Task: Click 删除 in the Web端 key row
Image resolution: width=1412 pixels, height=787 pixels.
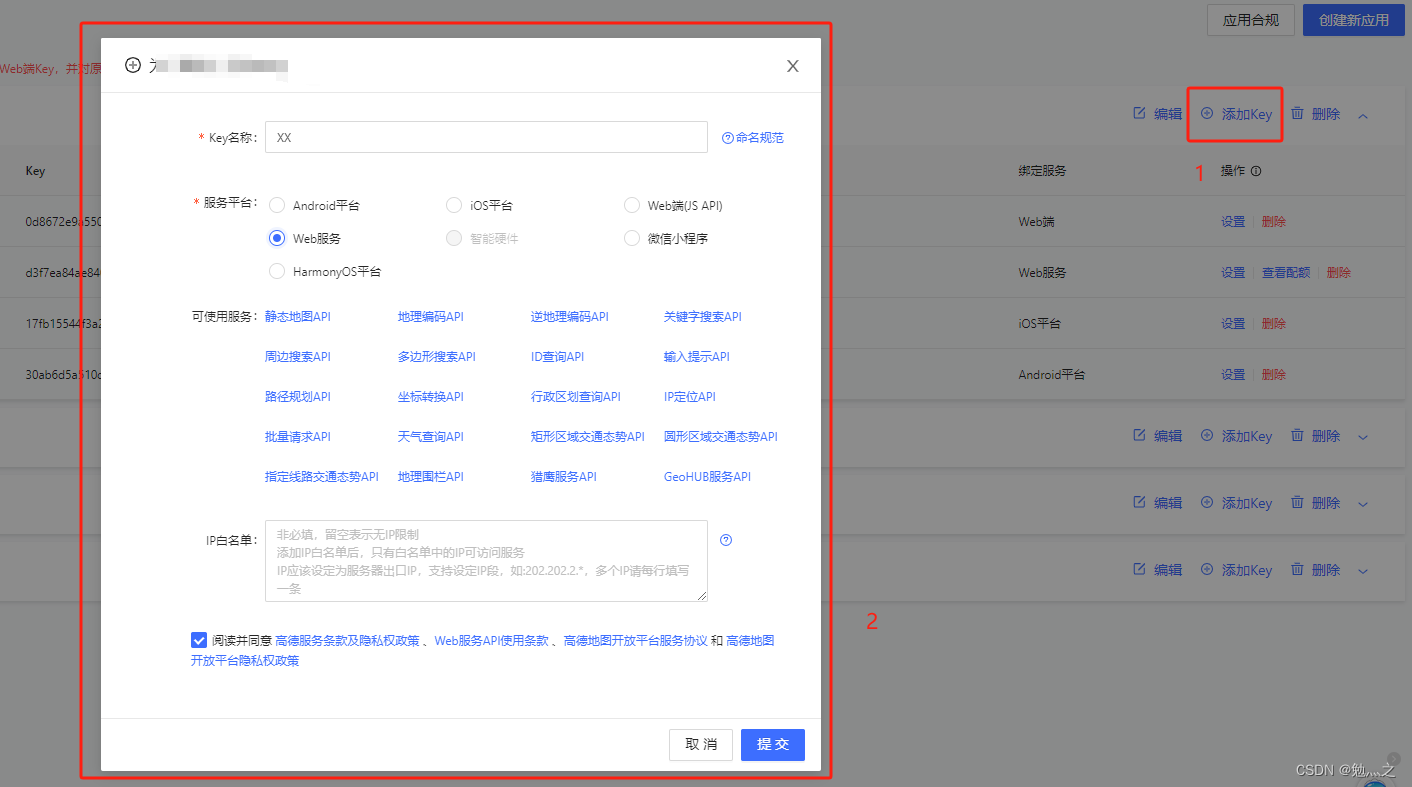Action: [1274, 222]
